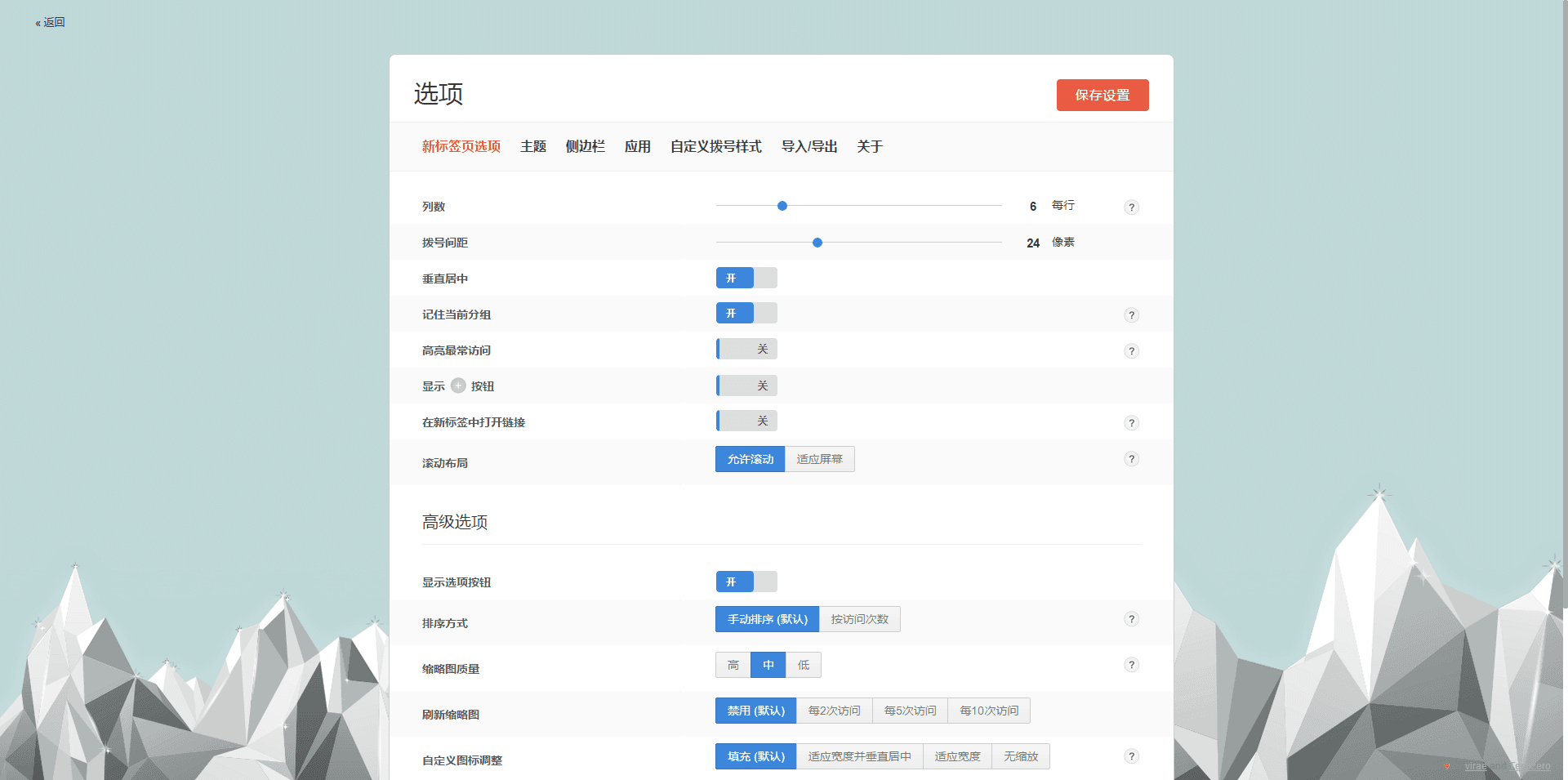Switch to the 导入/导出 tab

tap(809, 146)
